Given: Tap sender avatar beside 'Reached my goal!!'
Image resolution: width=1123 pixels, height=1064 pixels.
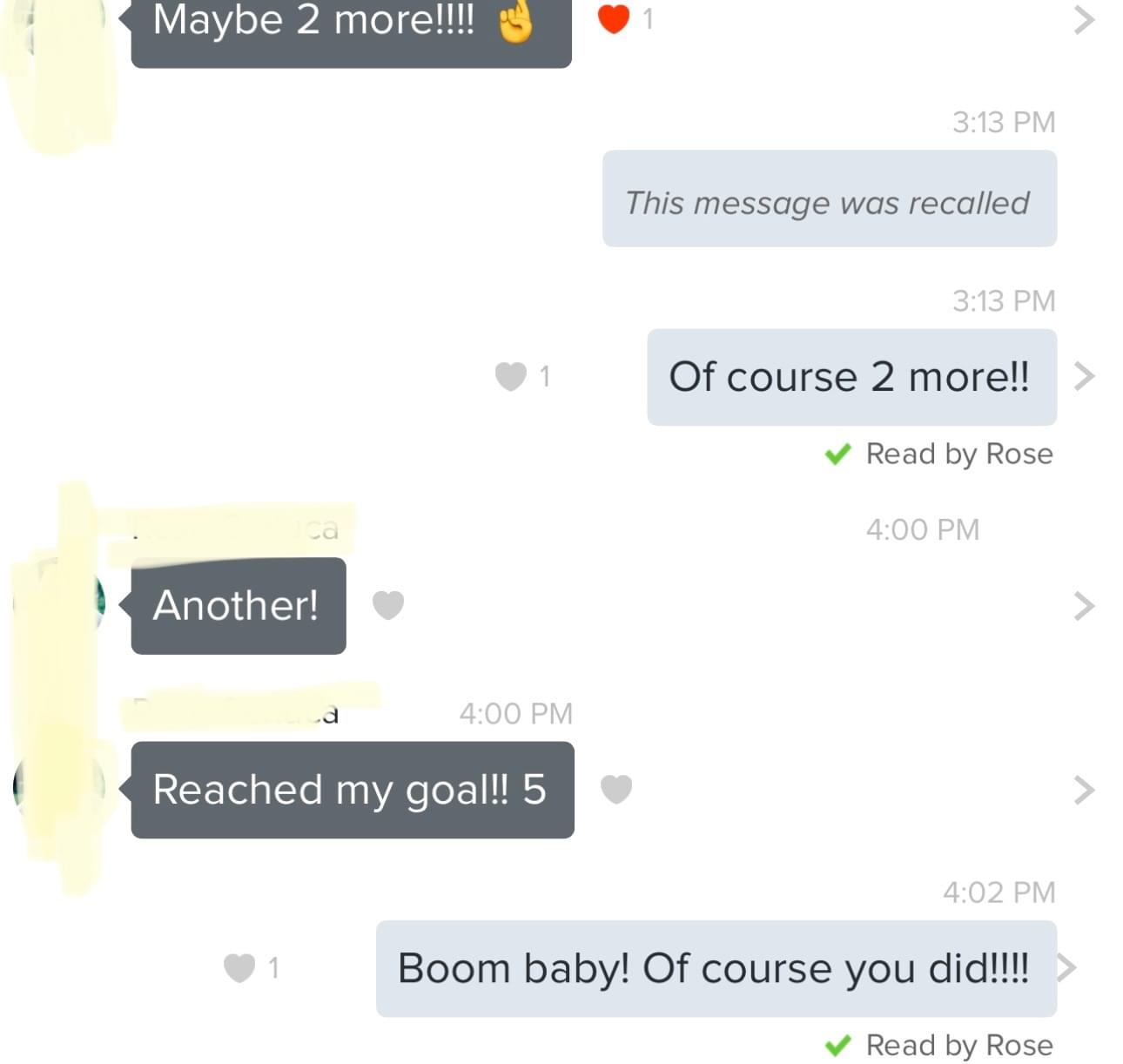Looking at the screenshot, I should (59, 785).
